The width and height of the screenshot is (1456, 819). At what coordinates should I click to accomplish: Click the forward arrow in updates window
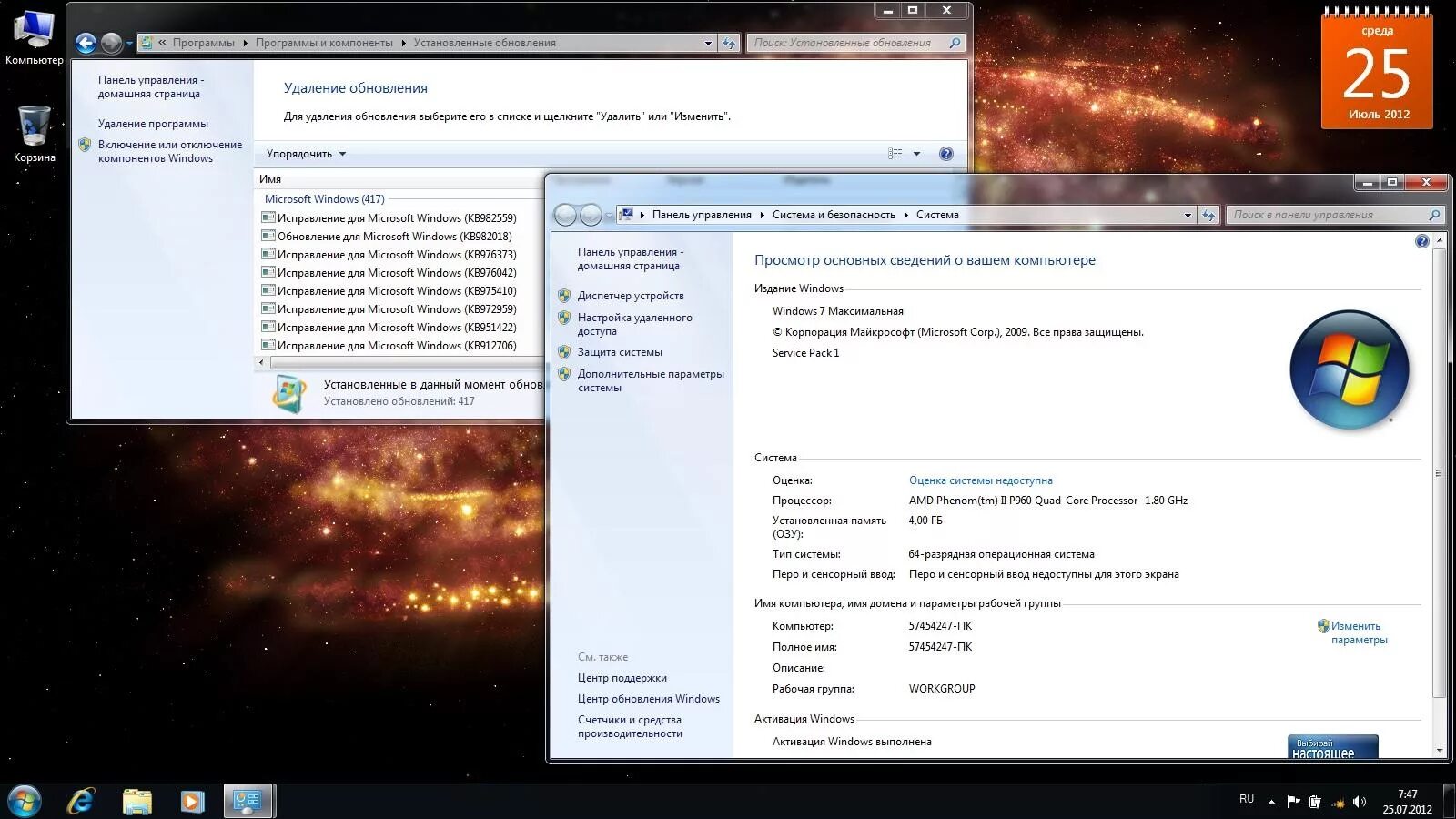pyautogui.click(x=111, y=43)
